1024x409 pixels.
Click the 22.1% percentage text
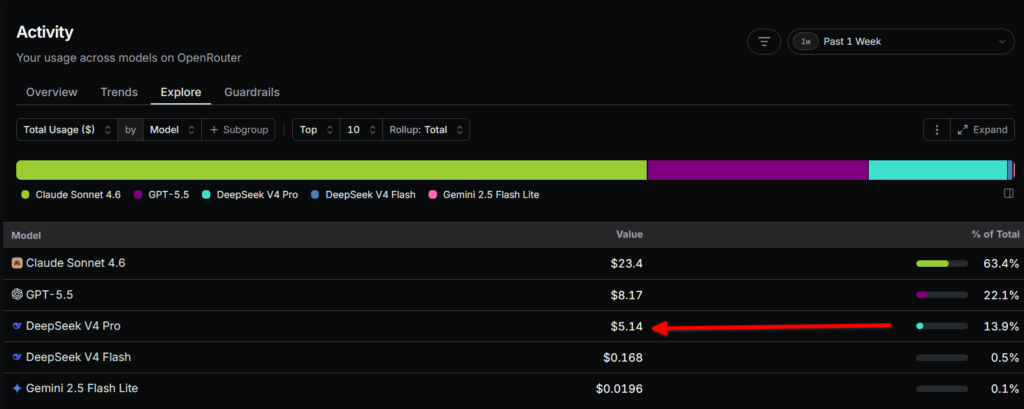pyautogui.click(x=1001, y=295)
